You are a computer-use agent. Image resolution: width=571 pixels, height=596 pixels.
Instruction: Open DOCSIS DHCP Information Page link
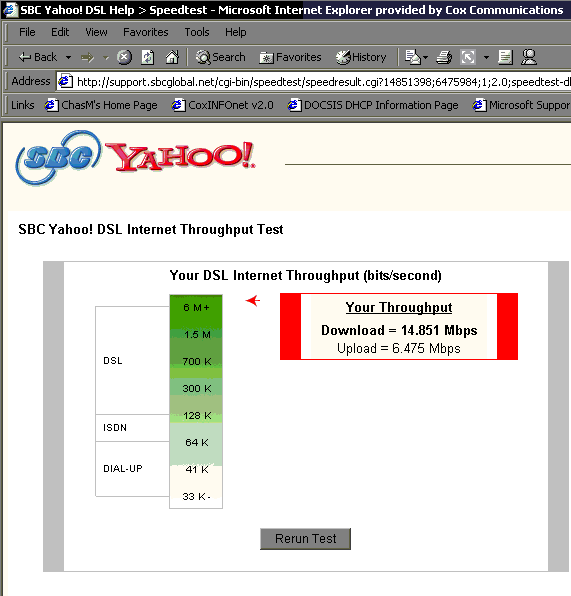click(373, 105)
